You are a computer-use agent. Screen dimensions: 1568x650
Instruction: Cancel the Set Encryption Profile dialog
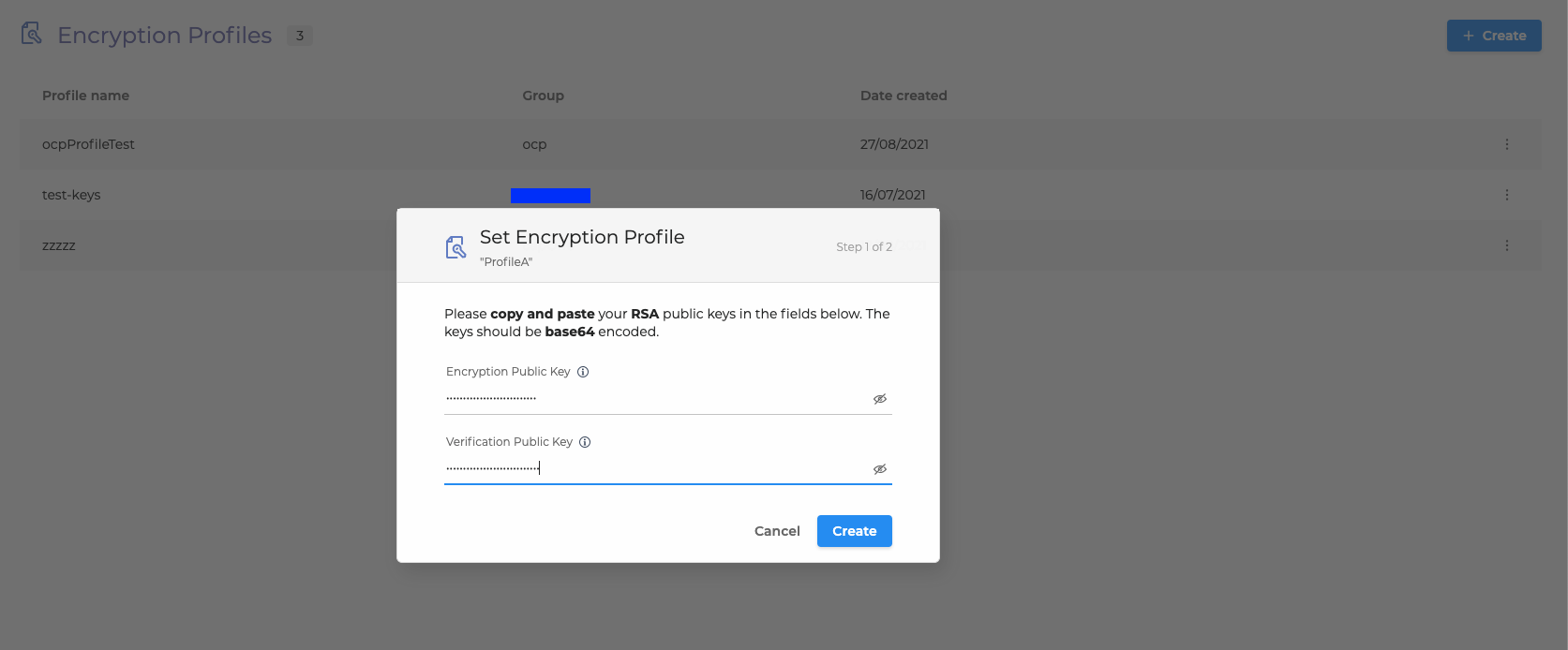(x=777, y=531)
